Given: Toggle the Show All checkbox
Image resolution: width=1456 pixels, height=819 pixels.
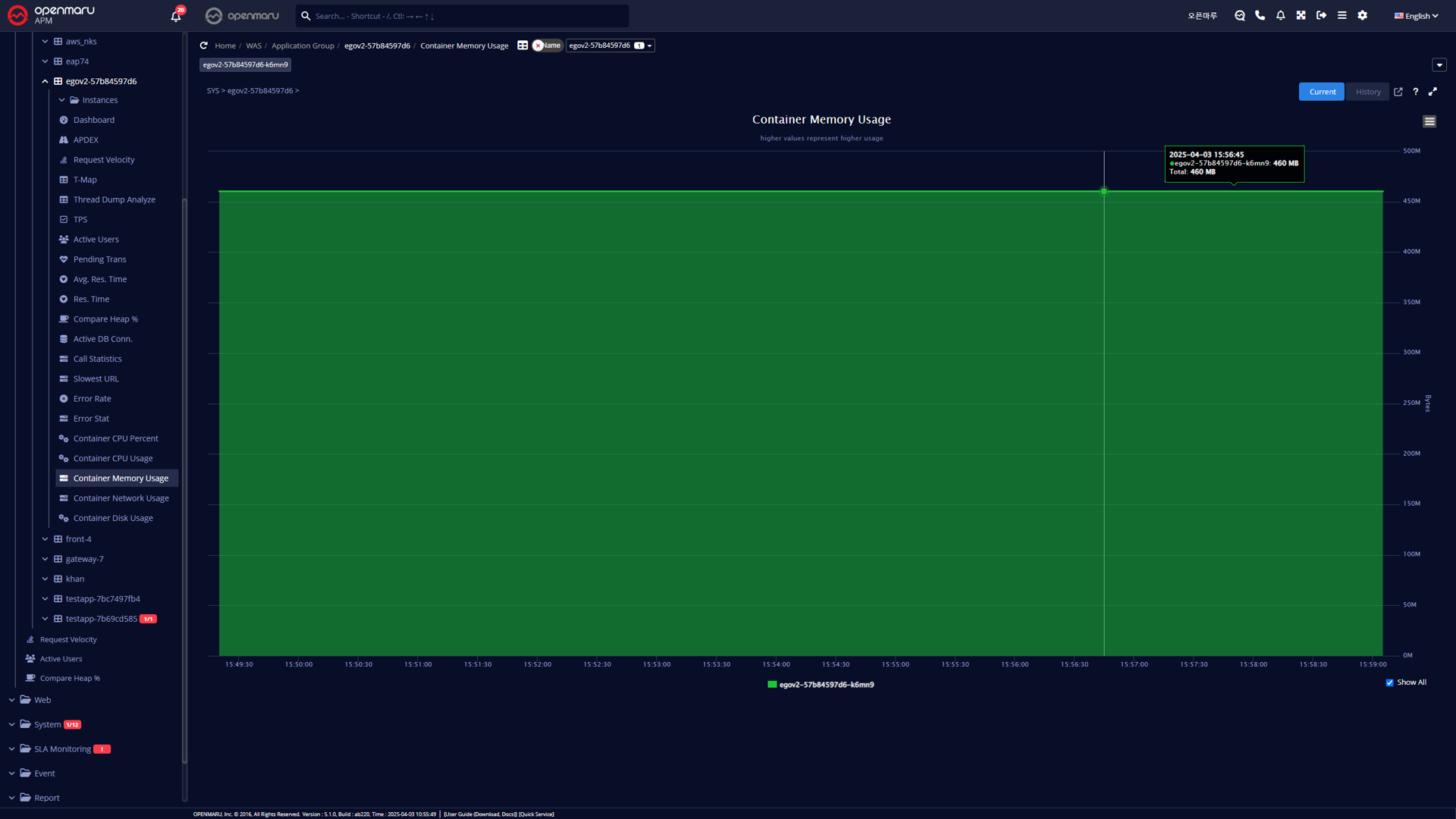Looking at the screenshot, I should (1389, 682).
